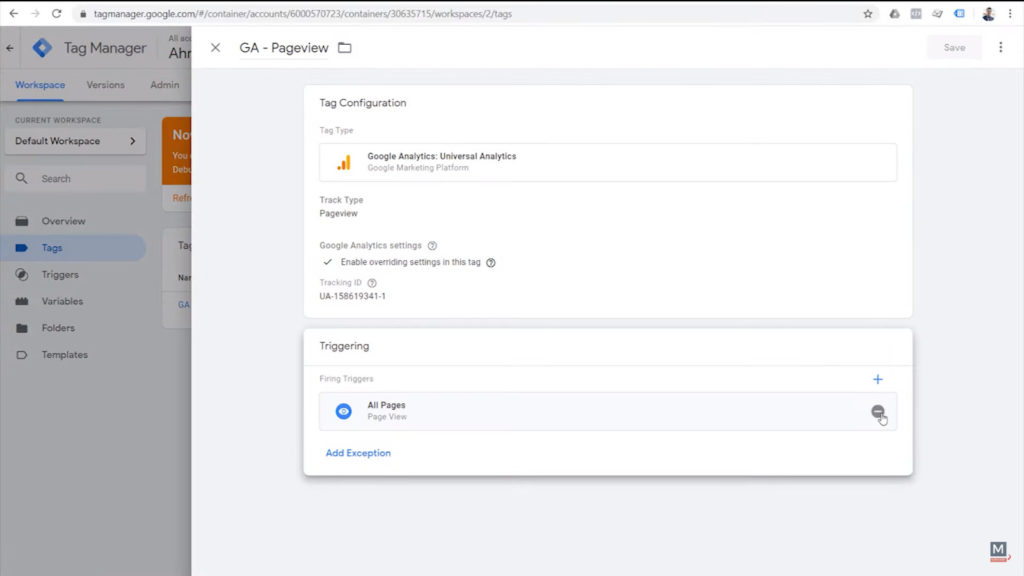The width and height of the screenshot is (1024, 576).
Task: Switch to the Versions tab
Action: click(x=105, y=85)
